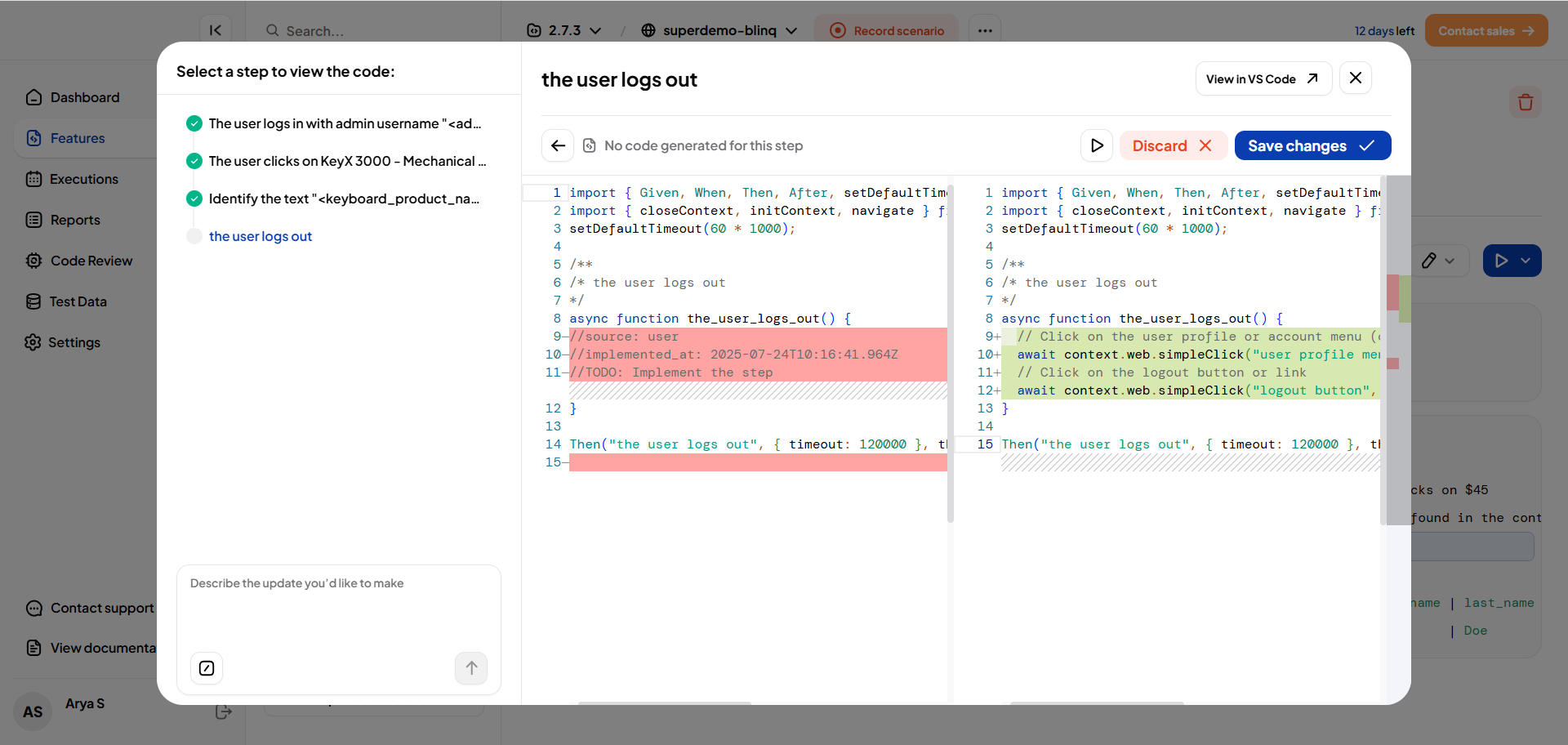The width and height of the screenshot is (1568, 745).
Task: Submit the update with the up arrow
Action: pos(471,668)
